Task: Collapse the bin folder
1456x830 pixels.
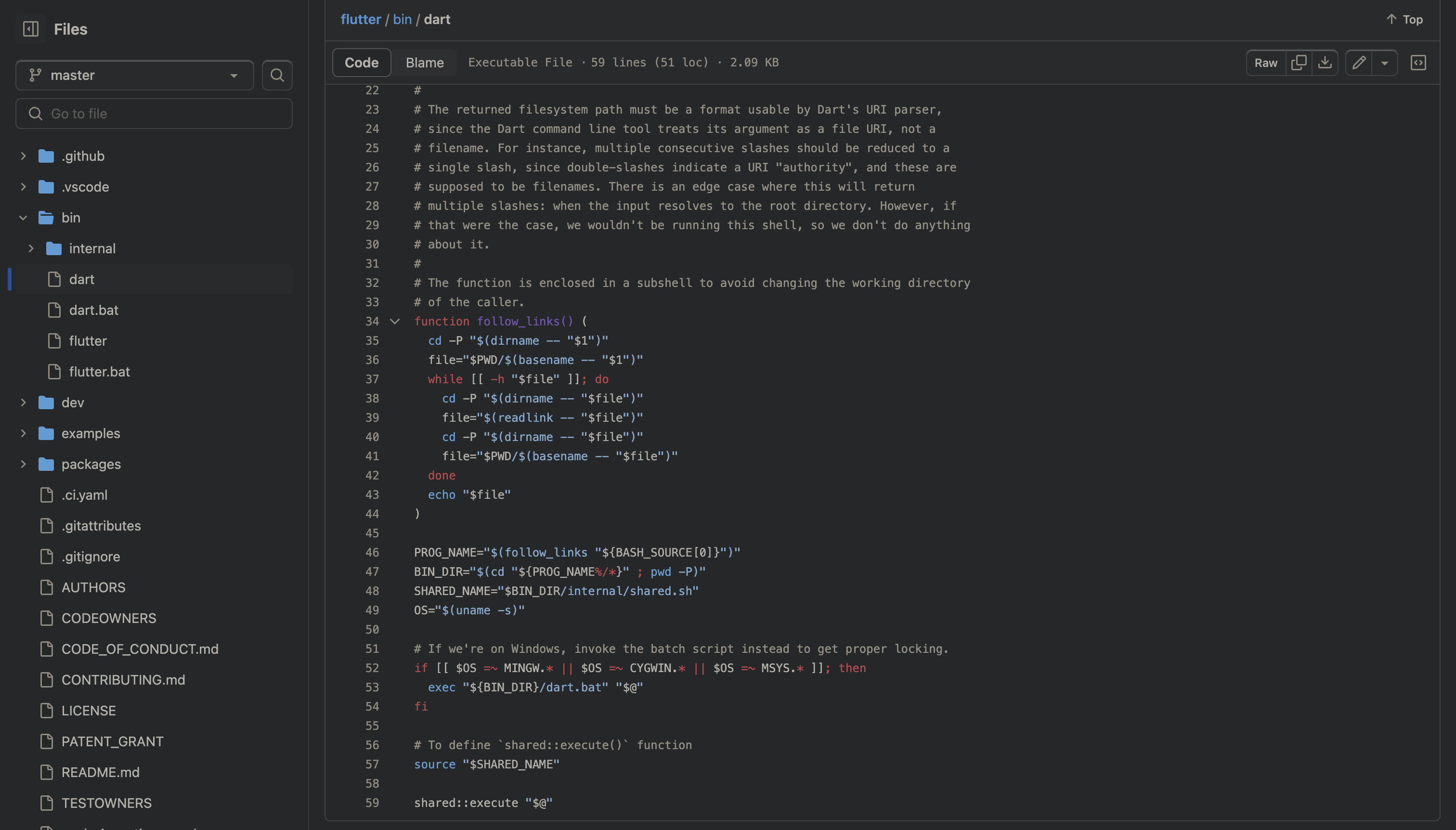Action: (x=24, y=218)
